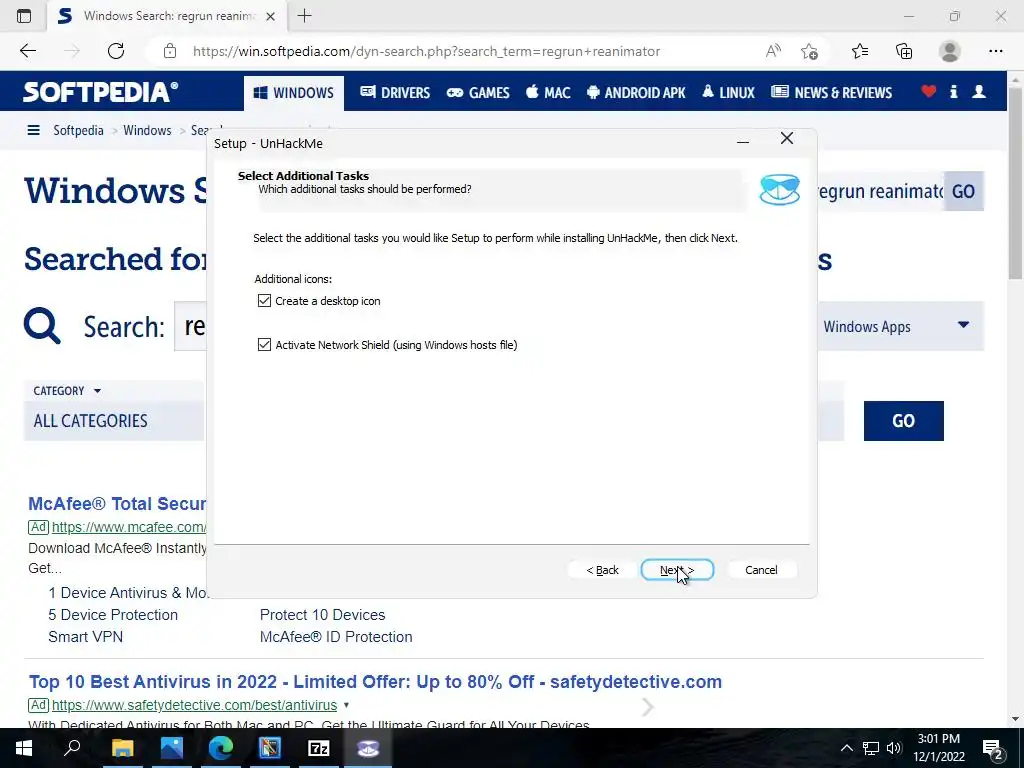The width and height of the screenshot is (1024, 768).
Task: Click into the Search input field
Action: 191,326
